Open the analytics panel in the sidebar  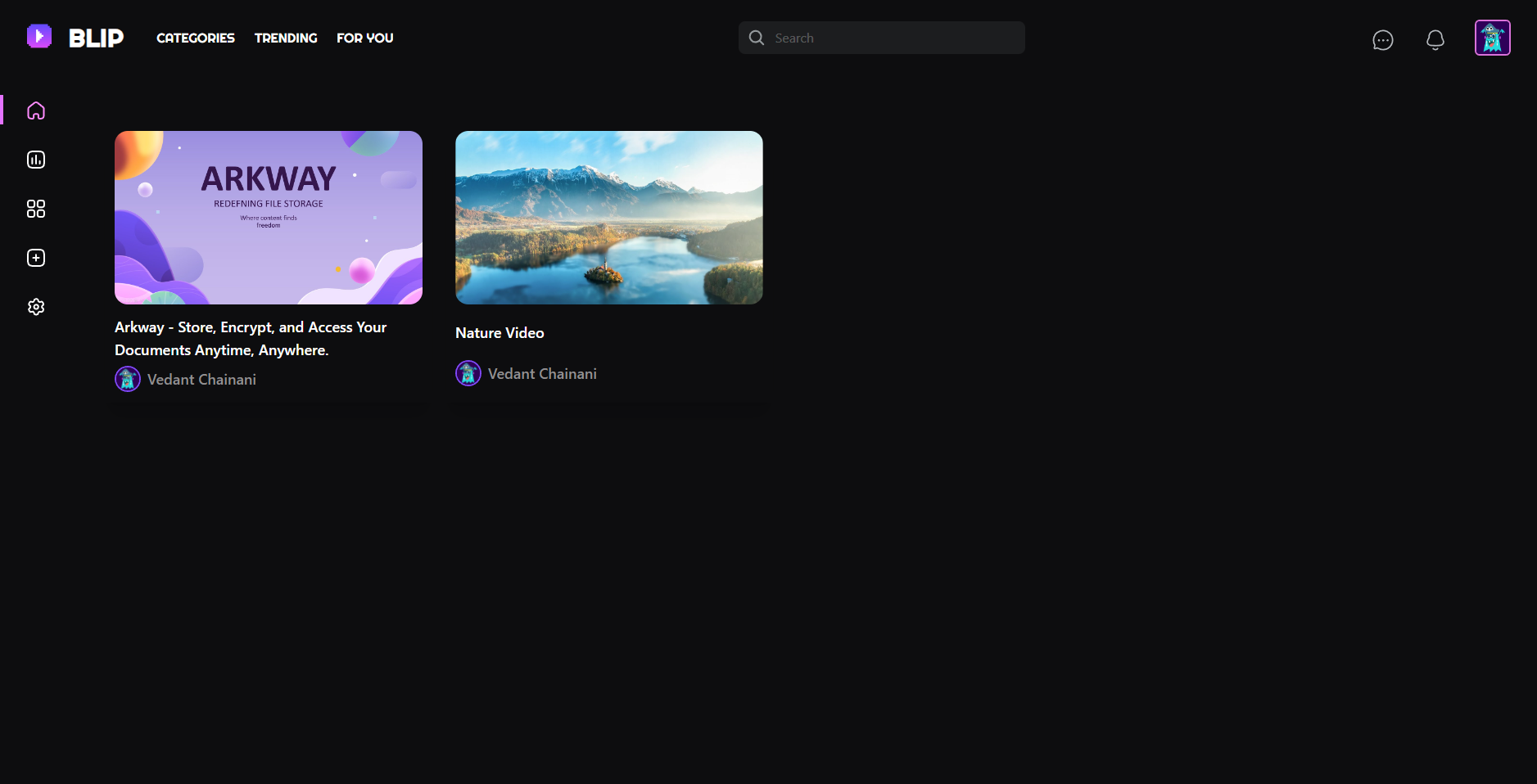click(x=35, y=159)
